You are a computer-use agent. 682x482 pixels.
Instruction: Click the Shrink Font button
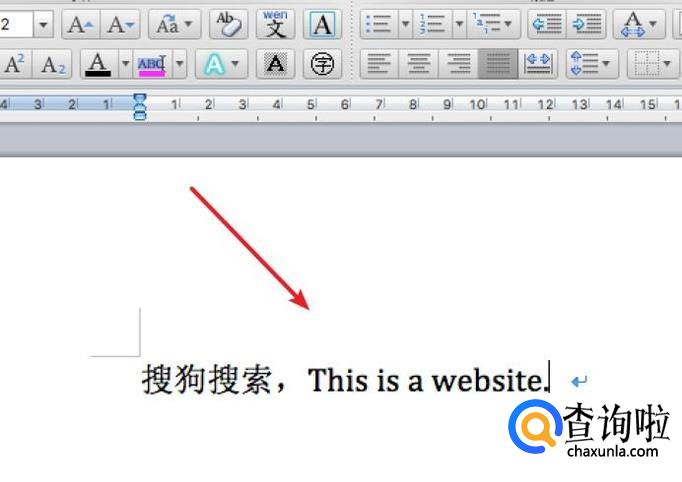pos(120,24)
